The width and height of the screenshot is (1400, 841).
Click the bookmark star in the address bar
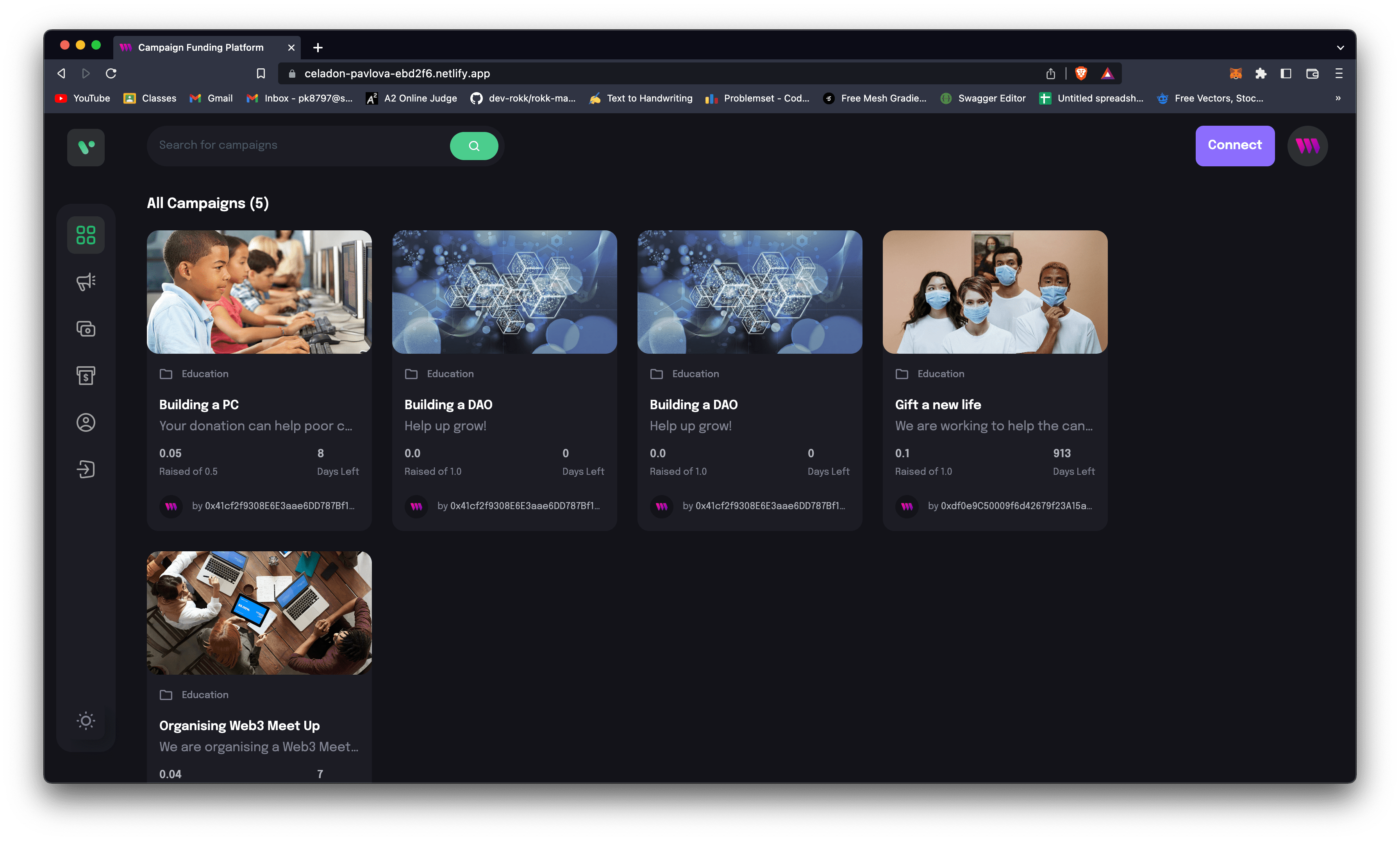pyautogui.click(x=260, y=73)
